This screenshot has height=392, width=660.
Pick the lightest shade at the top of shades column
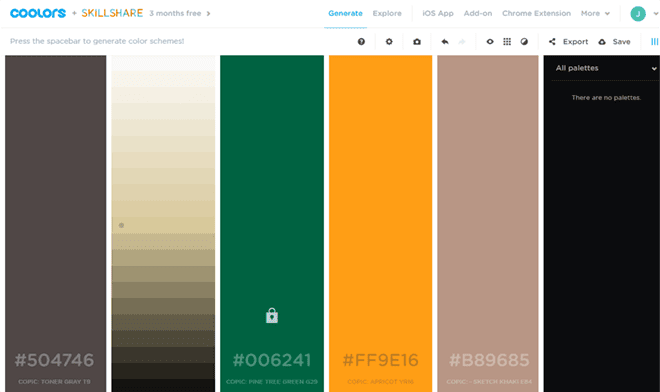click(163, 63)
